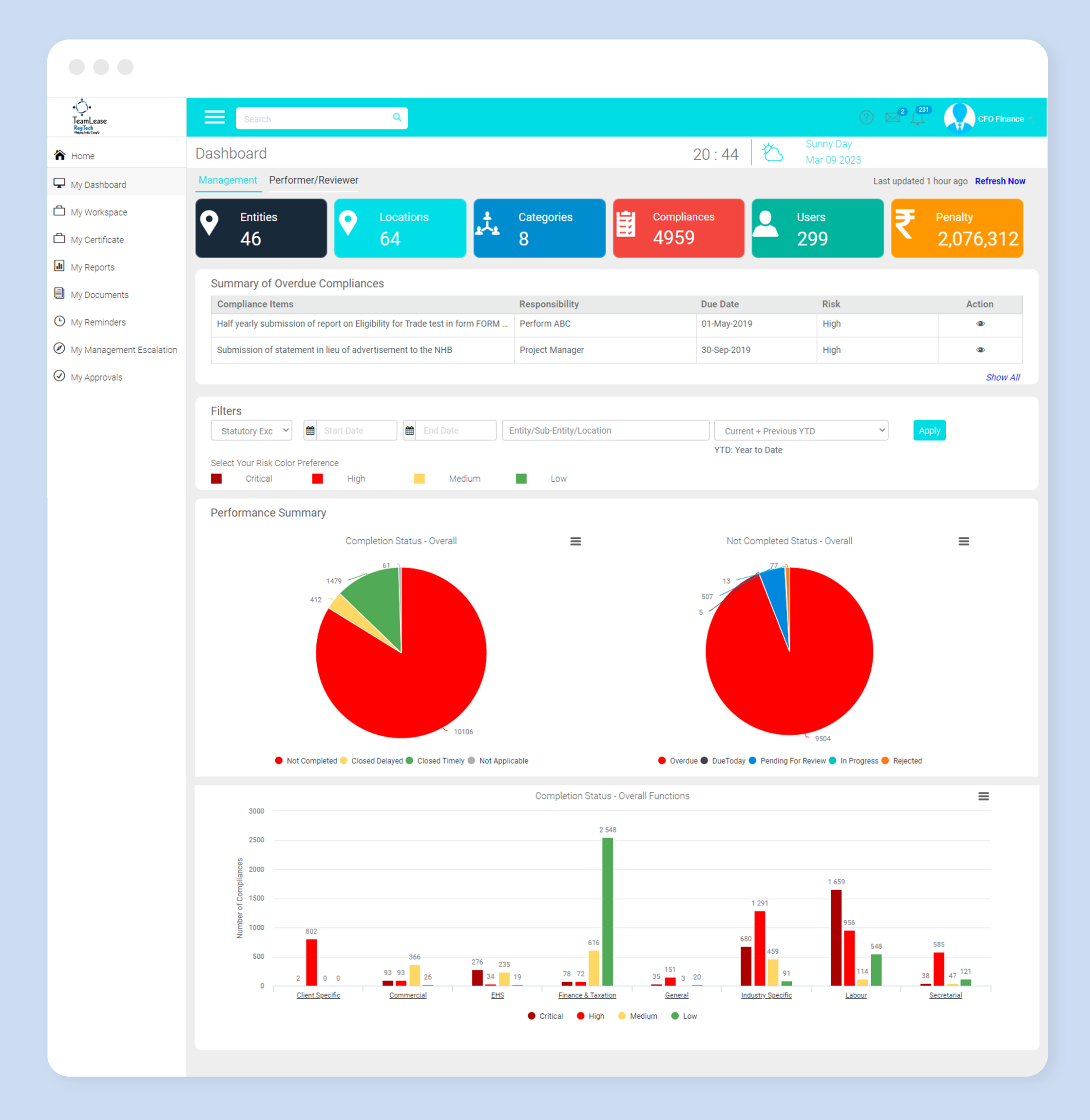Click the Apply filter button
The width and height of the screenshot is (1090, 1120).
pos(929,430)
